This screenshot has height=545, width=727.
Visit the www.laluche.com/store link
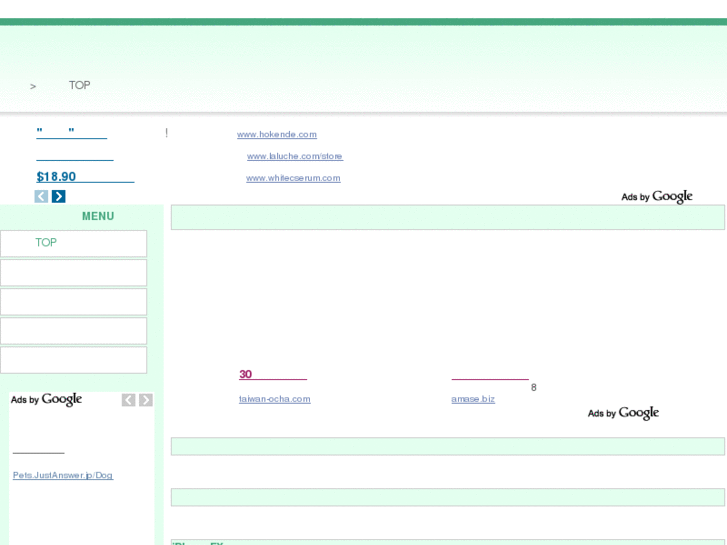(x=294, y=157)
